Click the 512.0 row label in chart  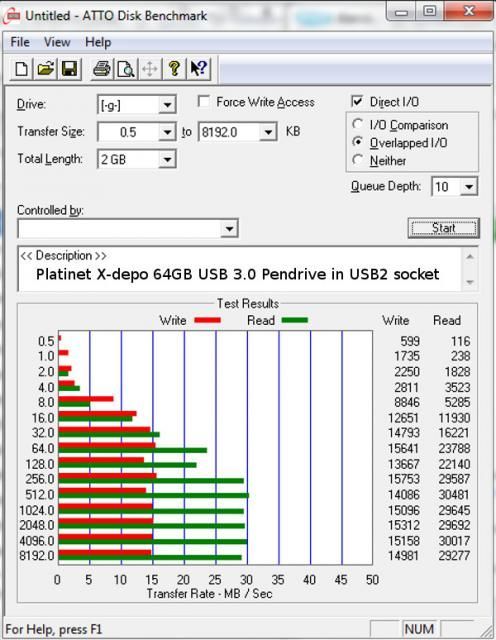click(40, 494)
